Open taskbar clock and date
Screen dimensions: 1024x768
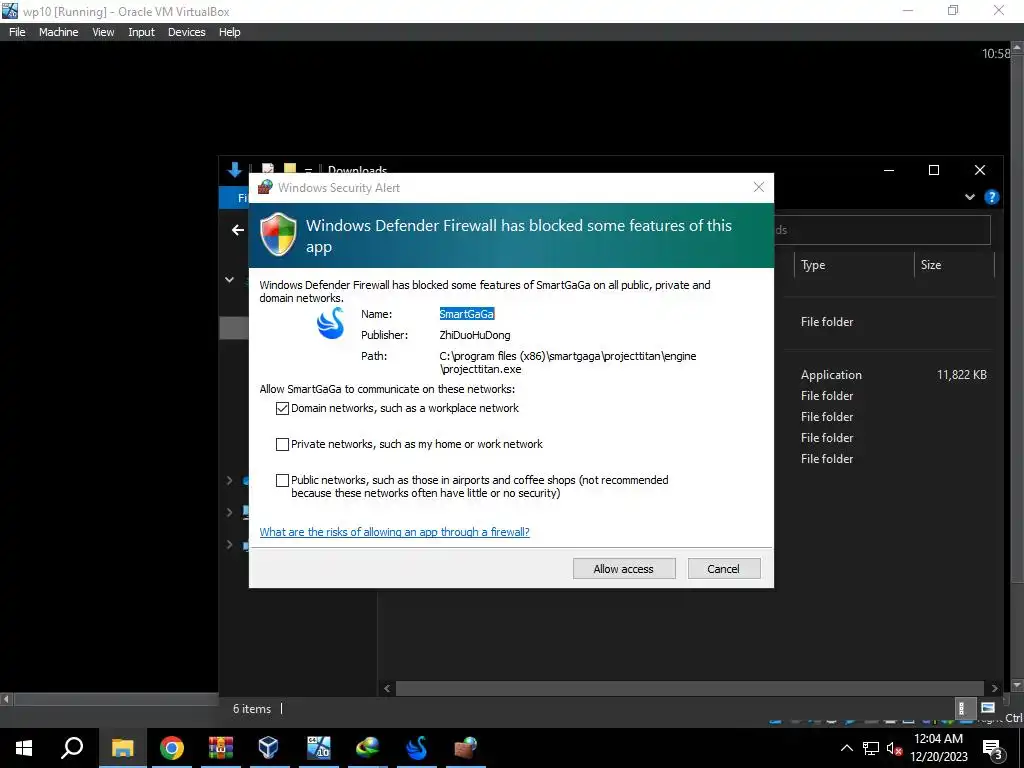point(939,748)
